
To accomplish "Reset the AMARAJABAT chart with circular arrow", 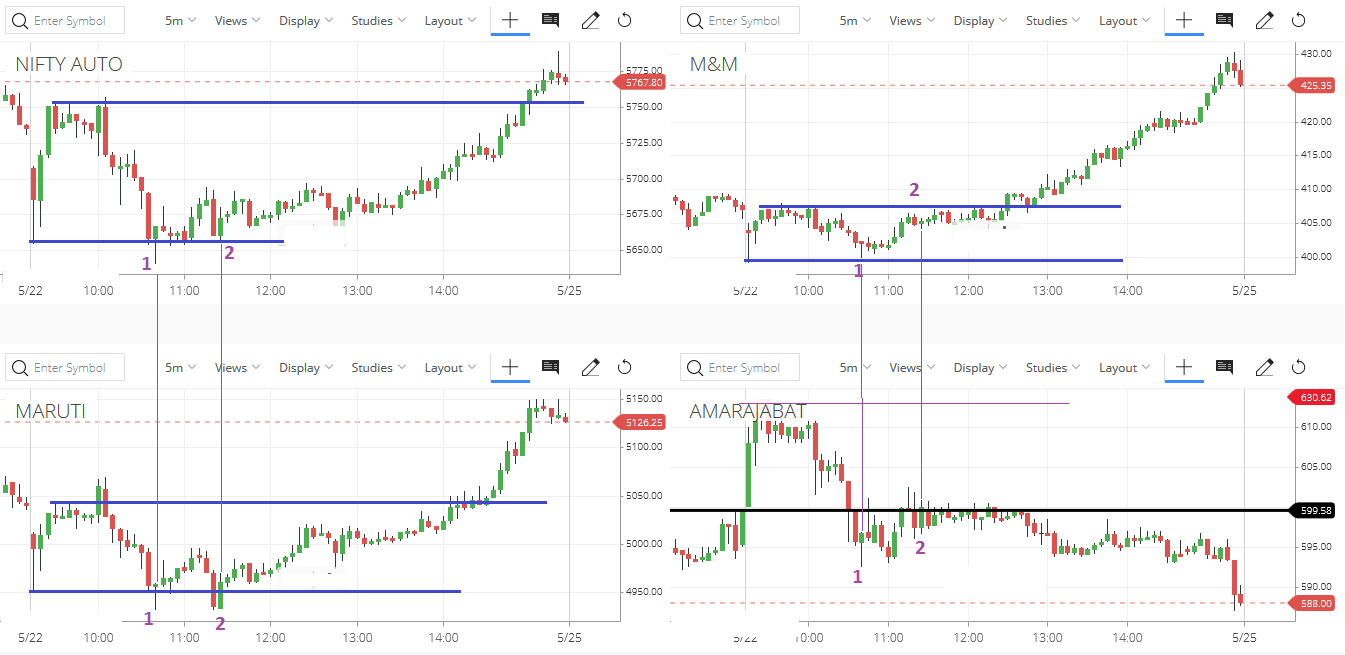I will coord(1299,367).
